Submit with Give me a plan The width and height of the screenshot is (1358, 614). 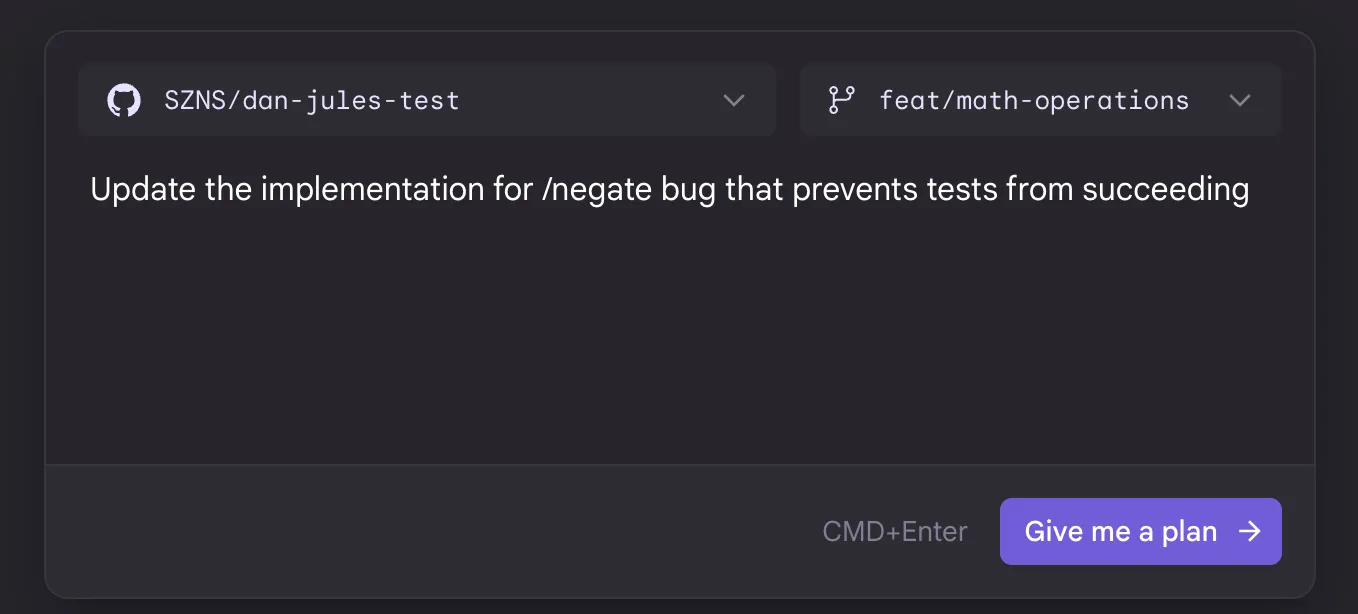point(1141,531)
